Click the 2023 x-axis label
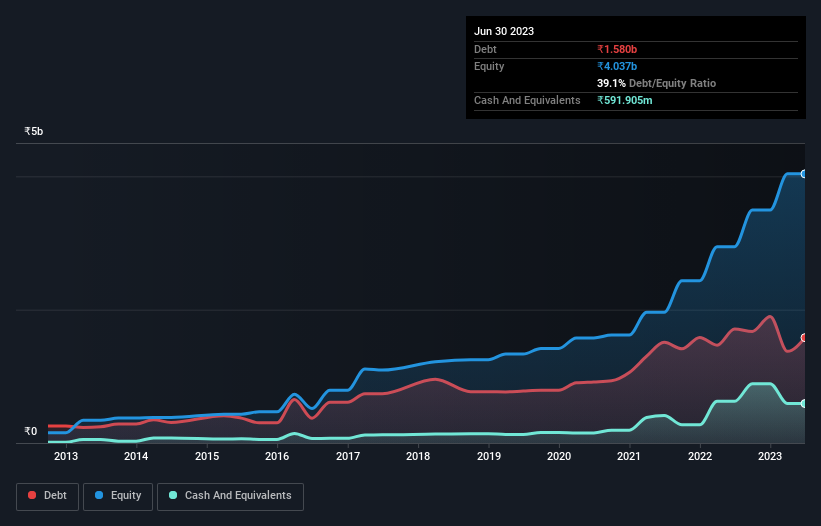 pyautogui.click(x=770, y=456)
